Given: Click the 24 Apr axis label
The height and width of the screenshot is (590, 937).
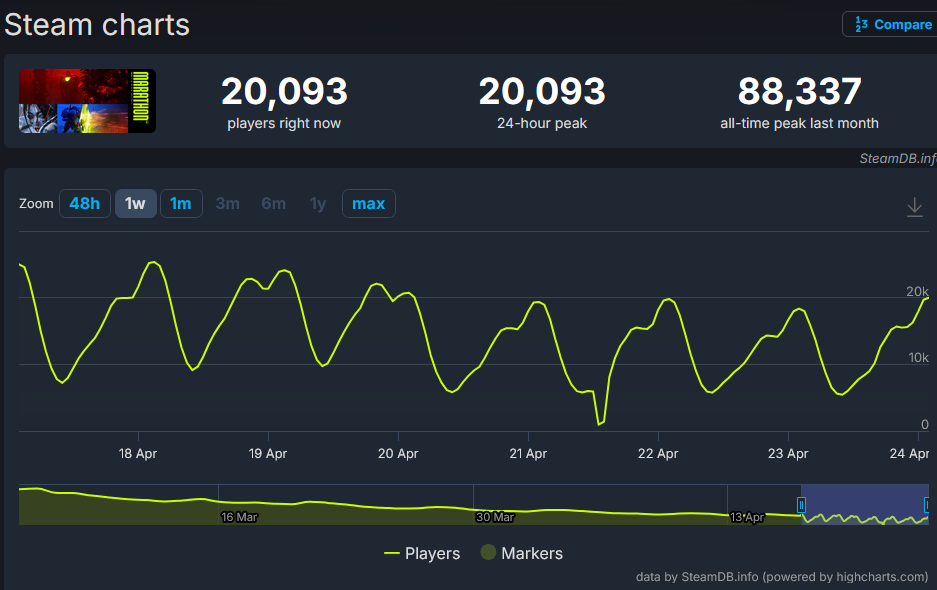Looking at the screenshot, I should (x=909, y=454).
